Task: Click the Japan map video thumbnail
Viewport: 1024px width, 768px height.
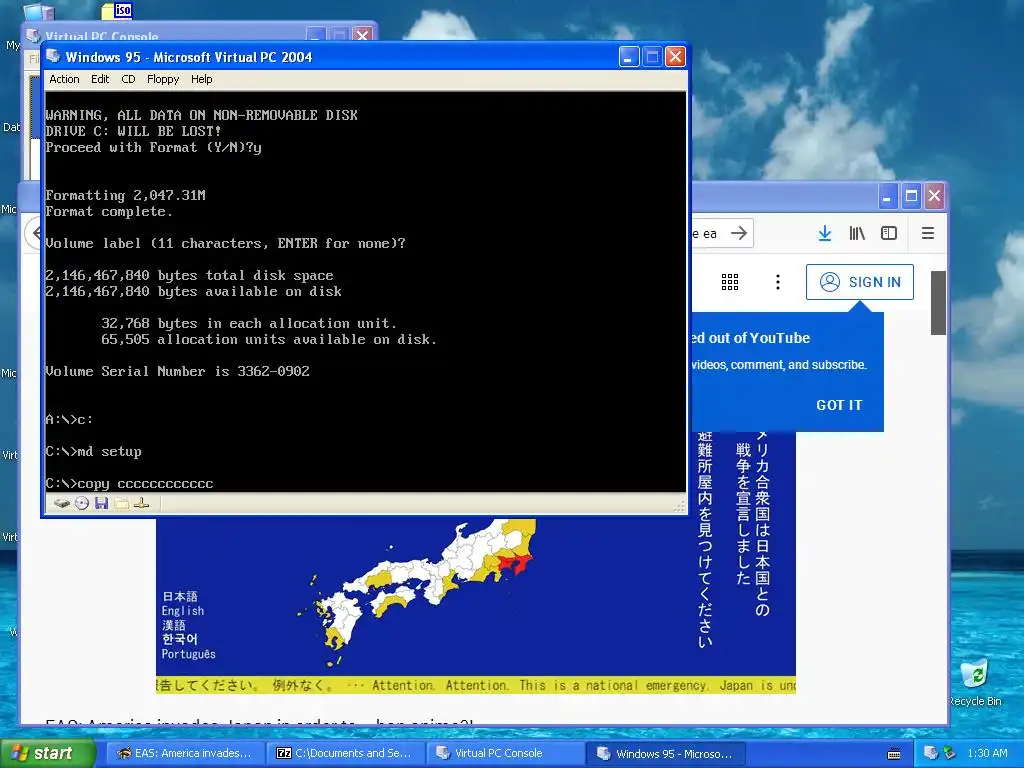Action: tap(475, 598)
